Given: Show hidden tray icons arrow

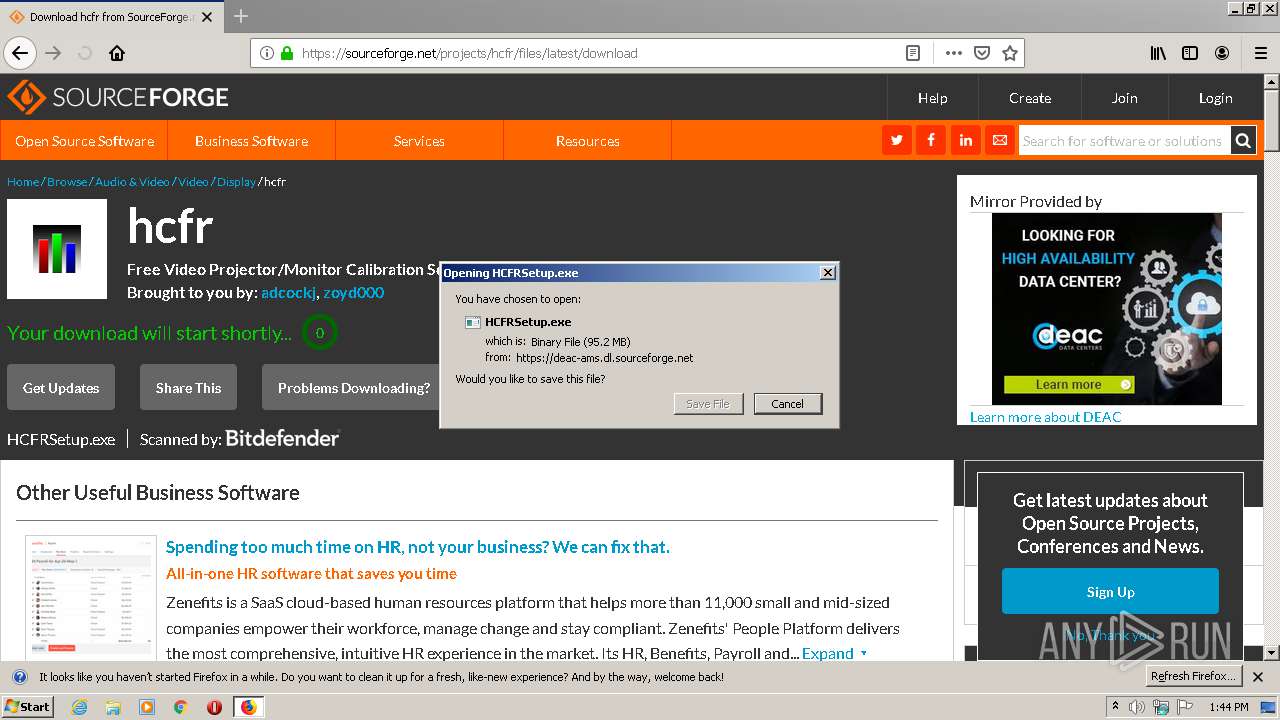Looking at the screenshot, I should [1116, 706].
